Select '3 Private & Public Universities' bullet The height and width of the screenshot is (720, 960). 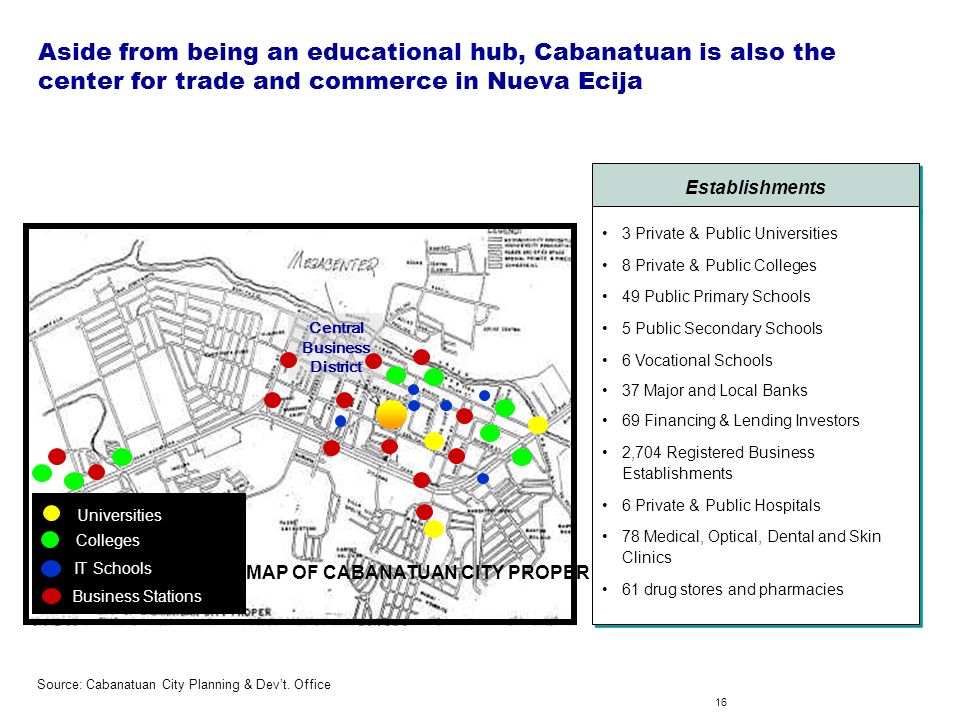(x=729, y=233)
